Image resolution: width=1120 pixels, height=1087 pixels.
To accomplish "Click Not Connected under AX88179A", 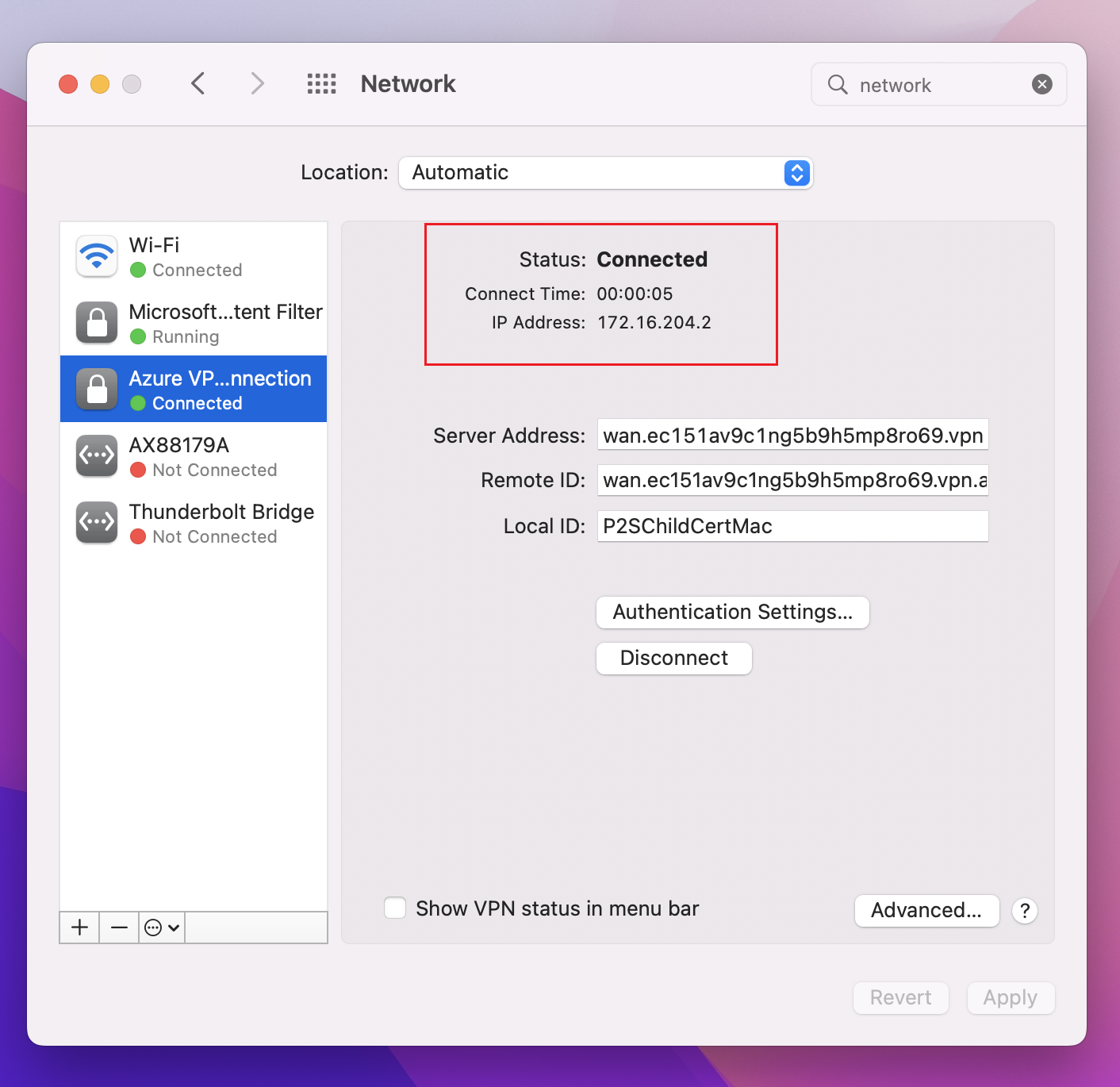I will (215, 470).
